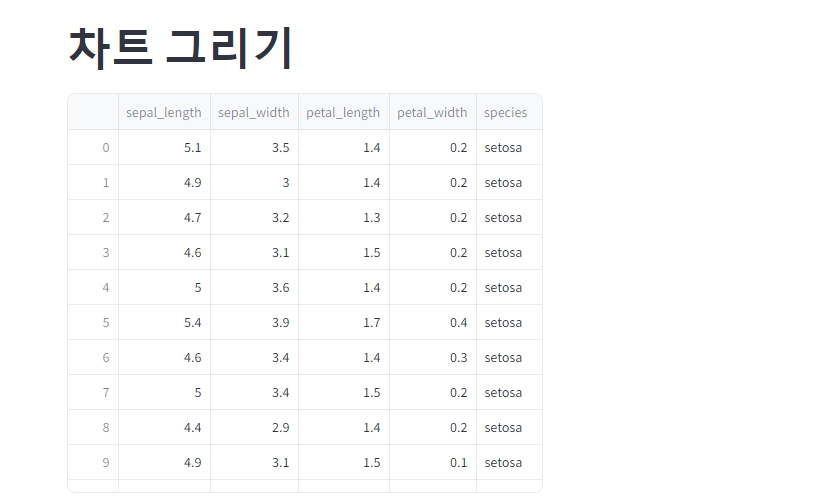
Task: Click species setosa in row 5
Action: [509, 322]
